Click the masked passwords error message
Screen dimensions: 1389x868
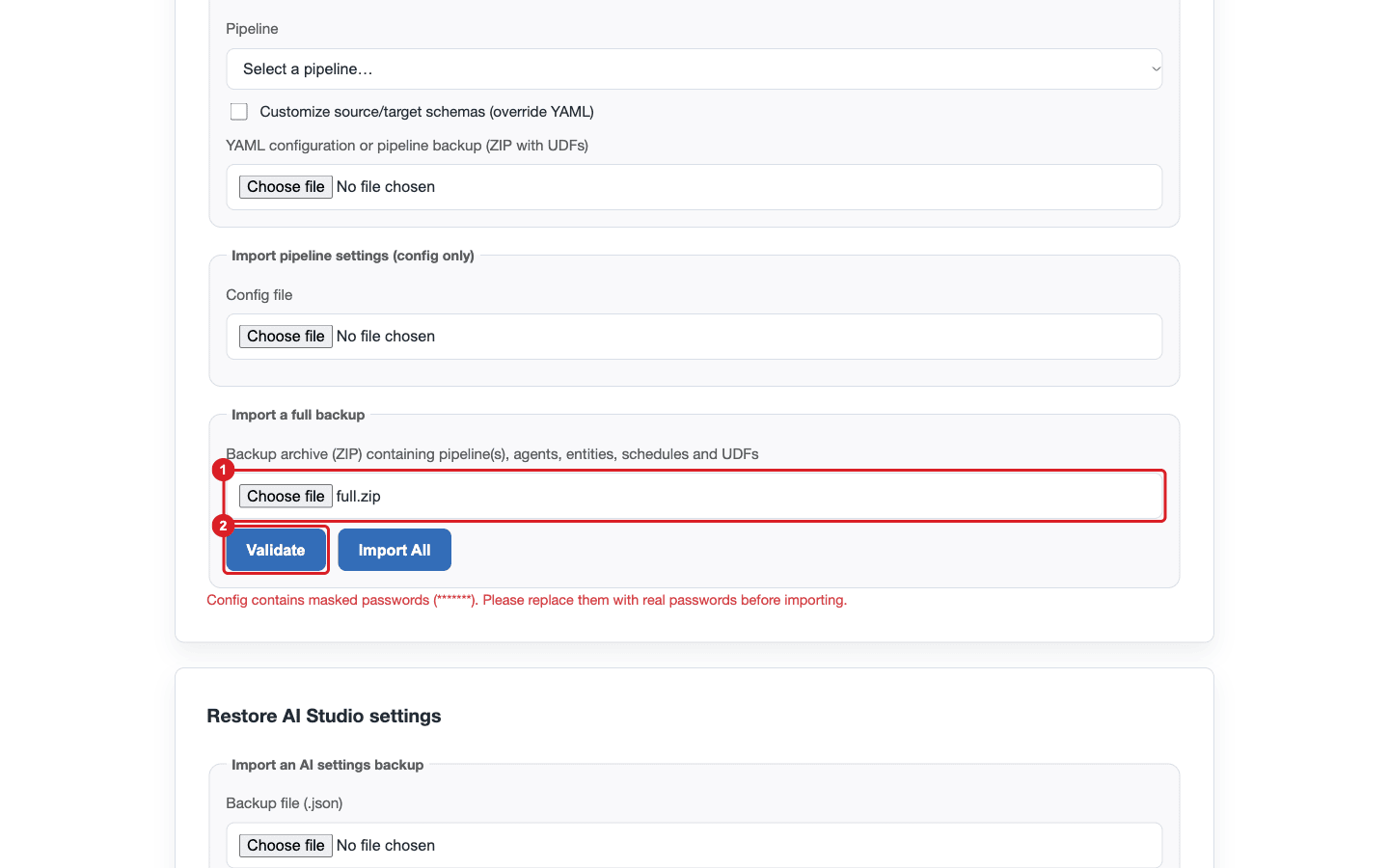(x=527, y=600)
